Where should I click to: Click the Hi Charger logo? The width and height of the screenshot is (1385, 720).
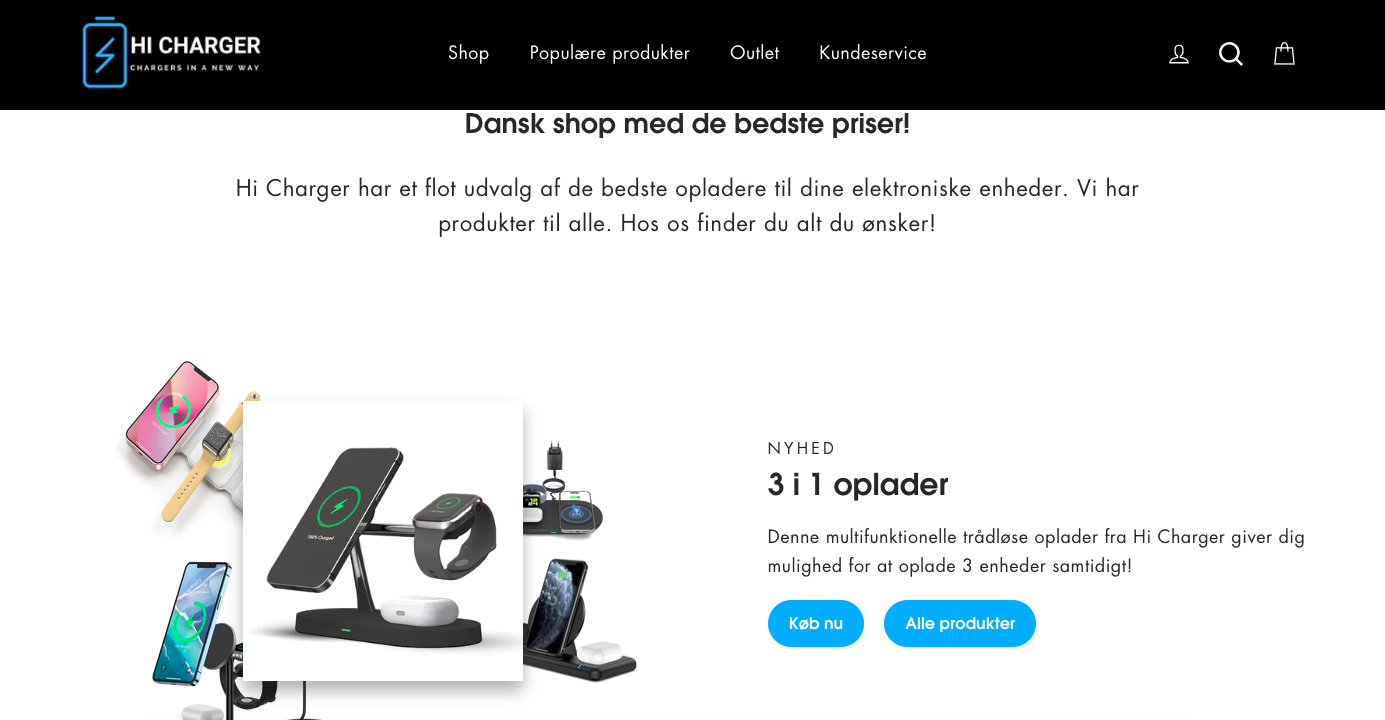click(172, 52)
